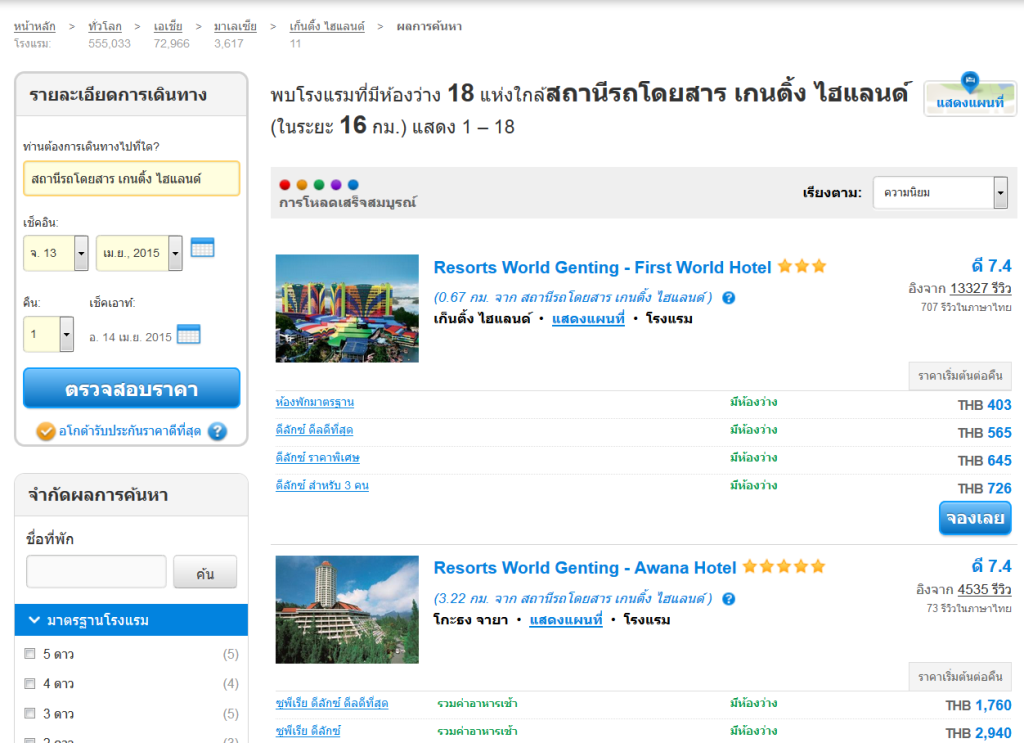Viewport: 1024px width, 743px height.
Task: Click the First World Hotel ดี 7.4 score
Action: [x=991, y=266]
